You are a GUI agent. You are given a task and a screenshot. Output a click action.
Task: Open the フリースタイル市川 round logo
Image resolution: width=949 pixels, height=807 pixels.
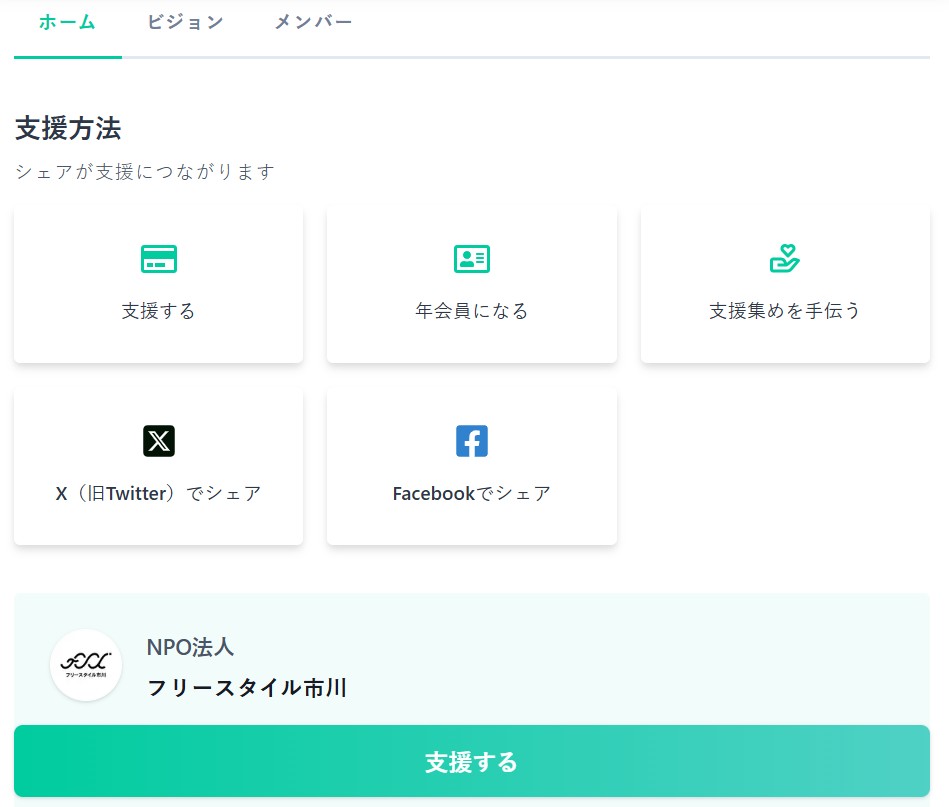(86, 665)
